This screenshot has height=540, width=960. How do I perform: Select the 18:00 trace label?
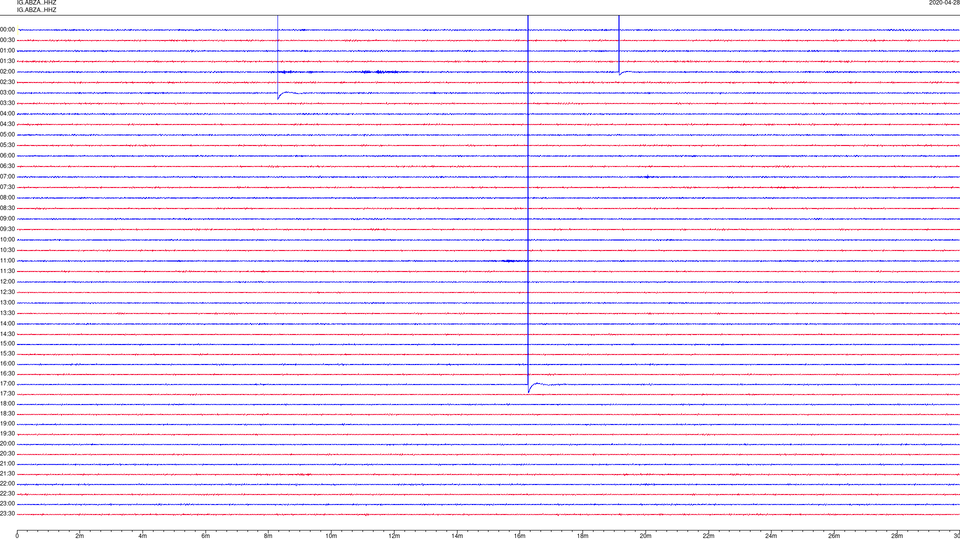click(7, 404)
